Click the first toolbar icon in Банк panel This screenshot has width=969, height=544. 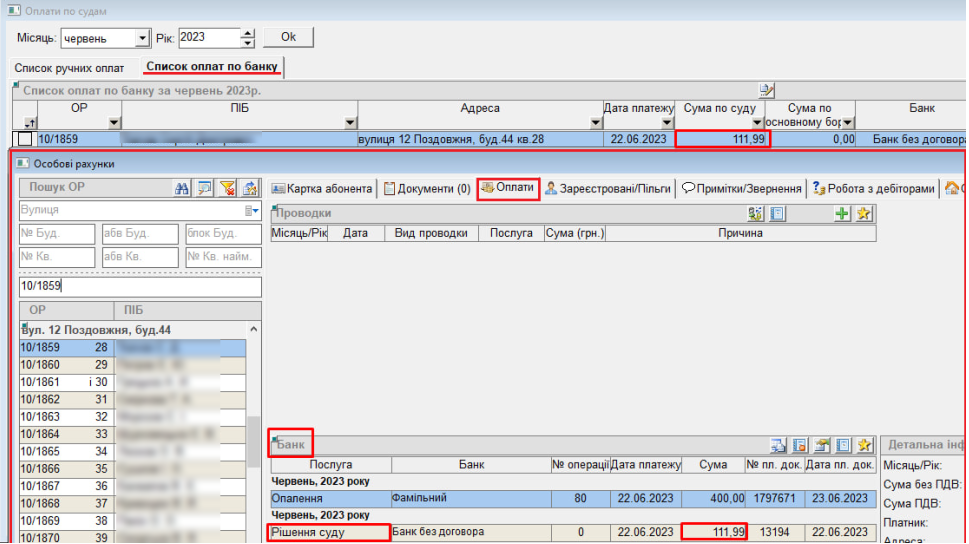pos(779,445)
